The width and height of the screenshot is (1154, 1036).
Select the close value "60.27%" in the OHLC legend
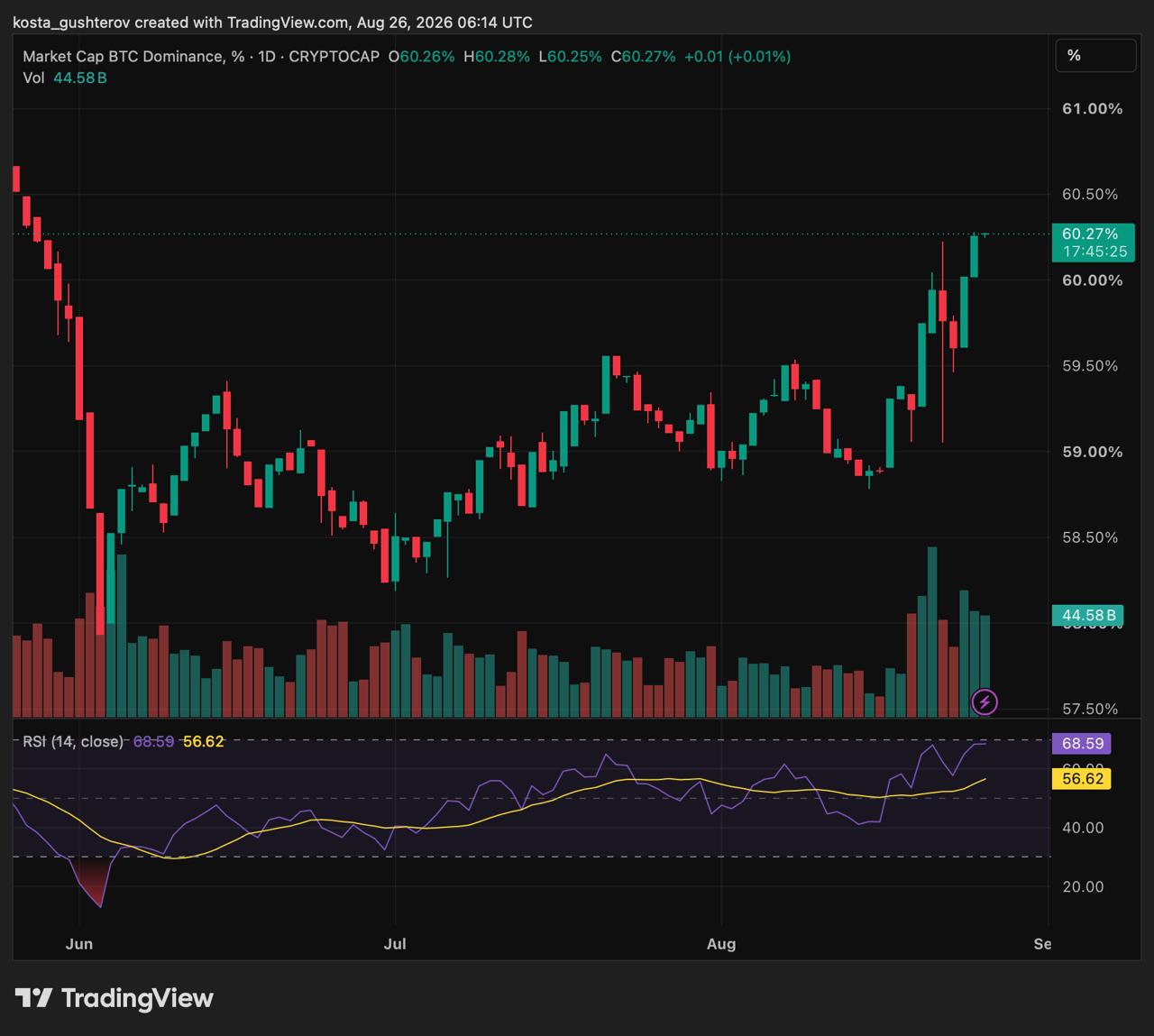click(648, 56)
